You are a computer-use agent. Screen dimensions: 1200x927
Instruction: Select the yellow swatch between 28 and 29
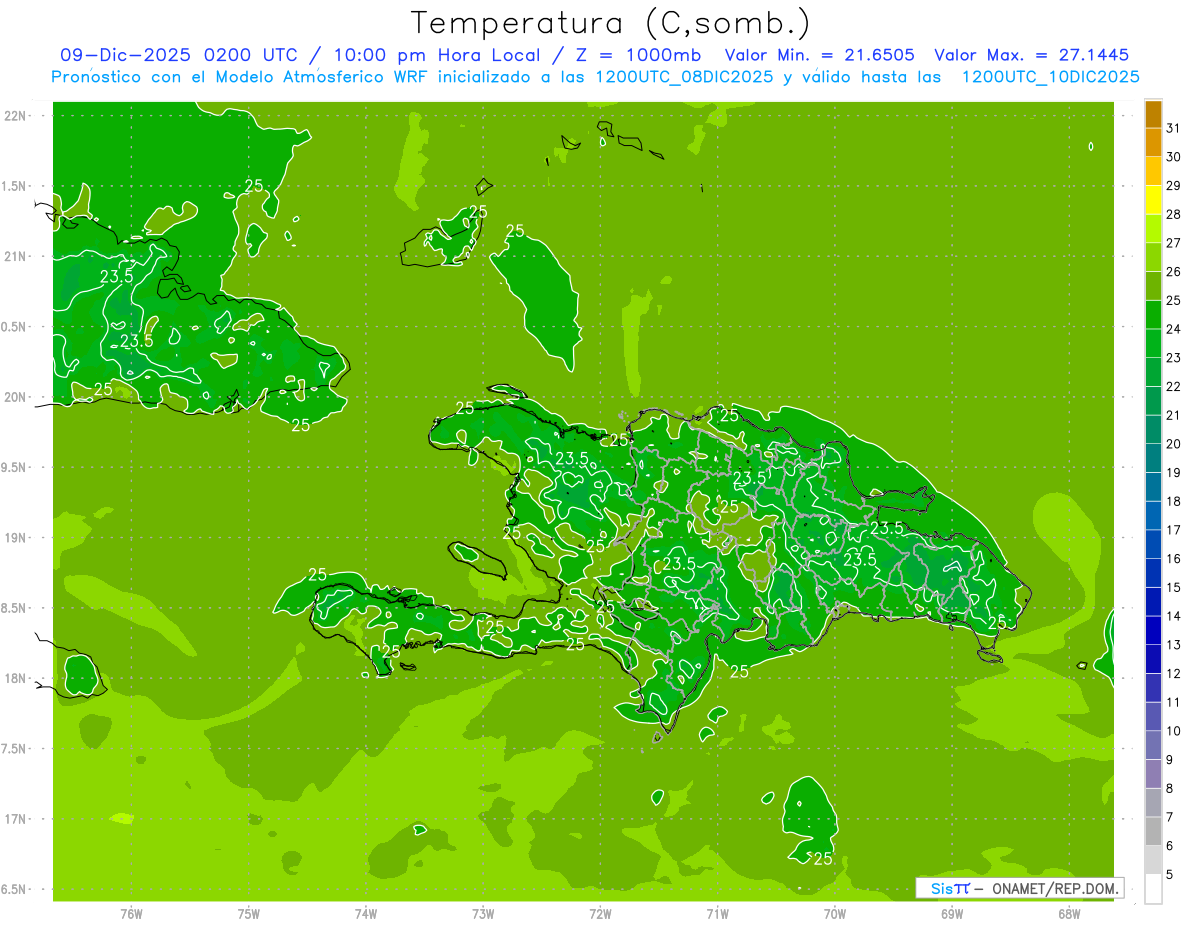[1153, 200]
